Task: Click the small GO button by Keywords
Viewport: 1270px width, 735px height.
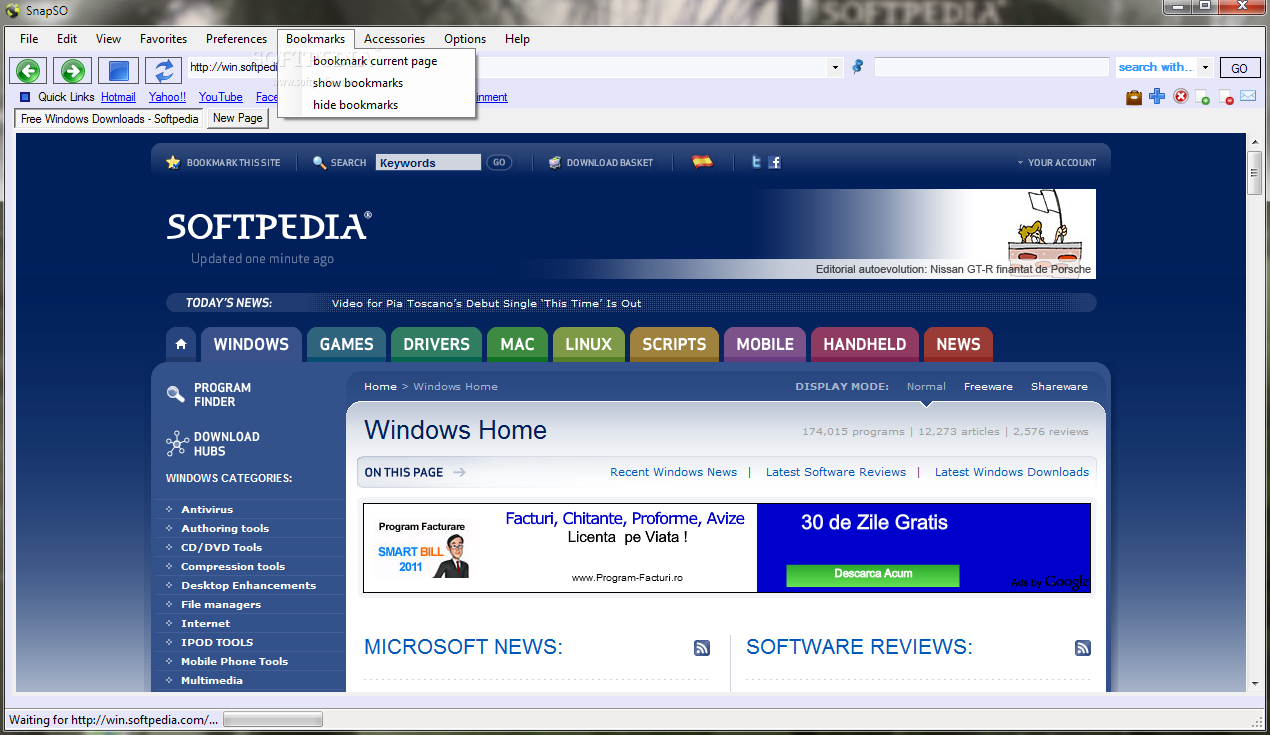Action: pyautogui.click(x=499, y=162)
